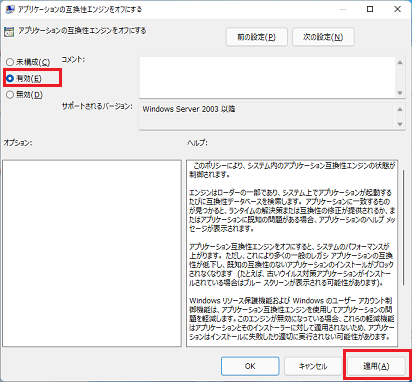The width and height of the screenshot is (412, 382).
Task: Click supported version scroll down arrow
Action: [x=400, y=124]
